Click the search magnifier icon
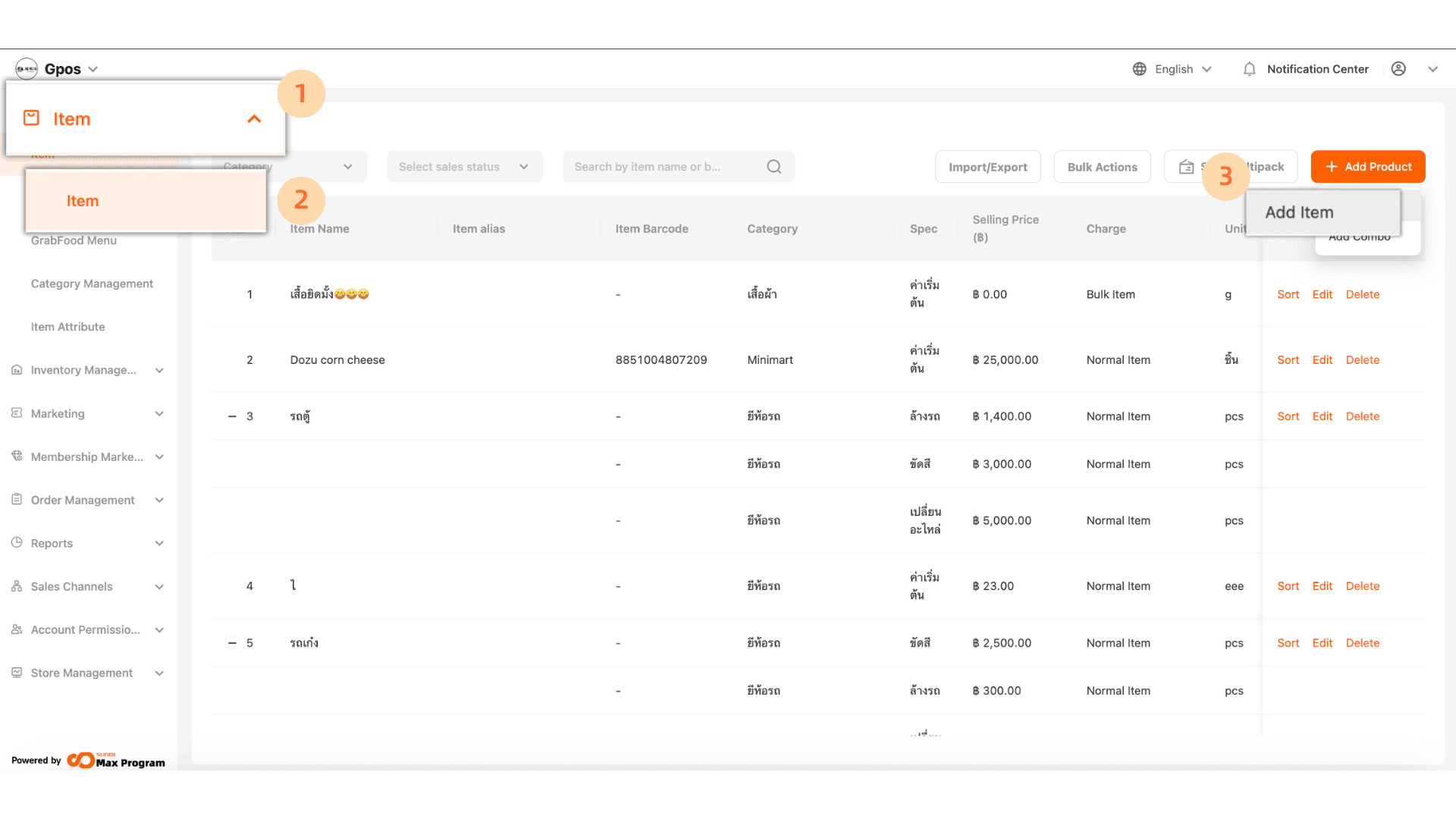Viewport: 1456px width, 819px height. click(x=773, y=167)
